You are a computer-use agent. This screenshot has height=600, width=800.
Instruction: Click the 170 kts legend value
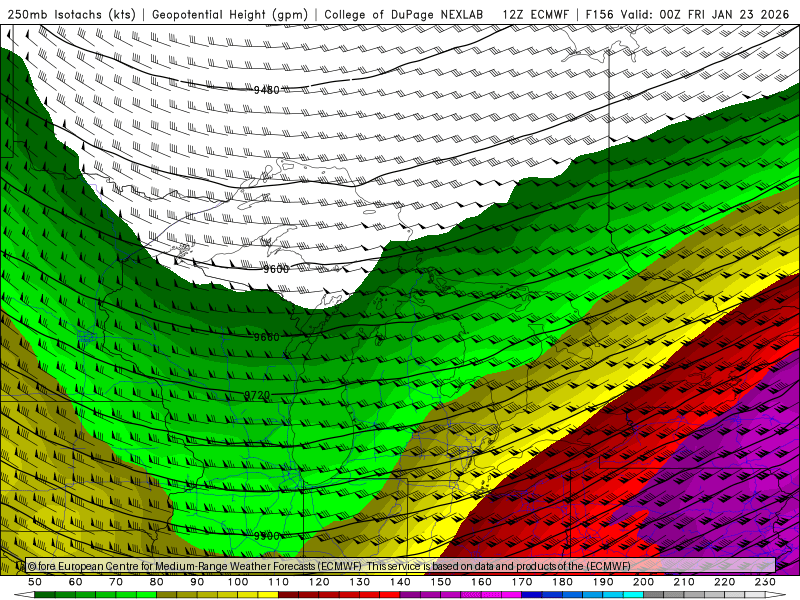pos(521,582)
